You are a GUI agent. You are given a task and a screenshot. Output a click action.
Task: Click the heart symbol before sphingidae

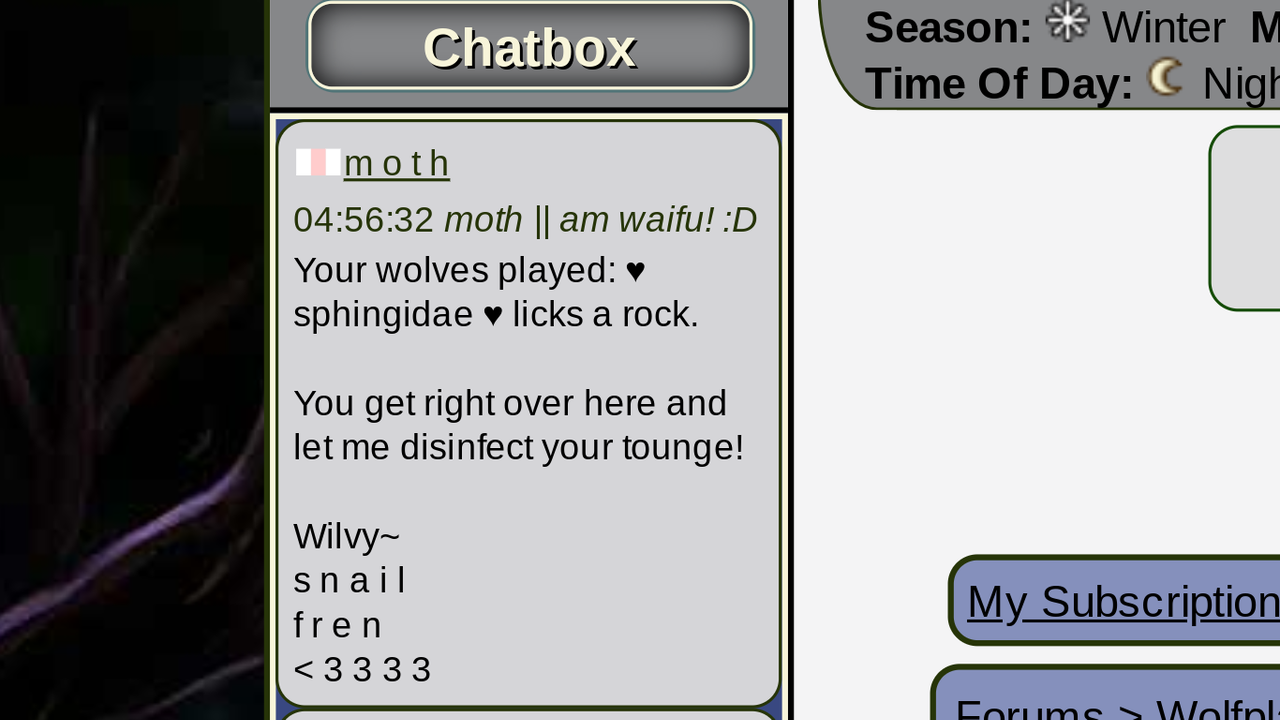pyautogui.click(x=635, y=270)
